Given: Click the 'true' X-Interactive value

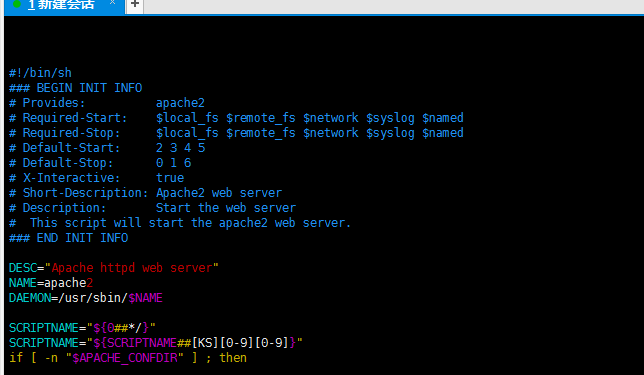Looking at the screenshot, I should coord(170,178).
